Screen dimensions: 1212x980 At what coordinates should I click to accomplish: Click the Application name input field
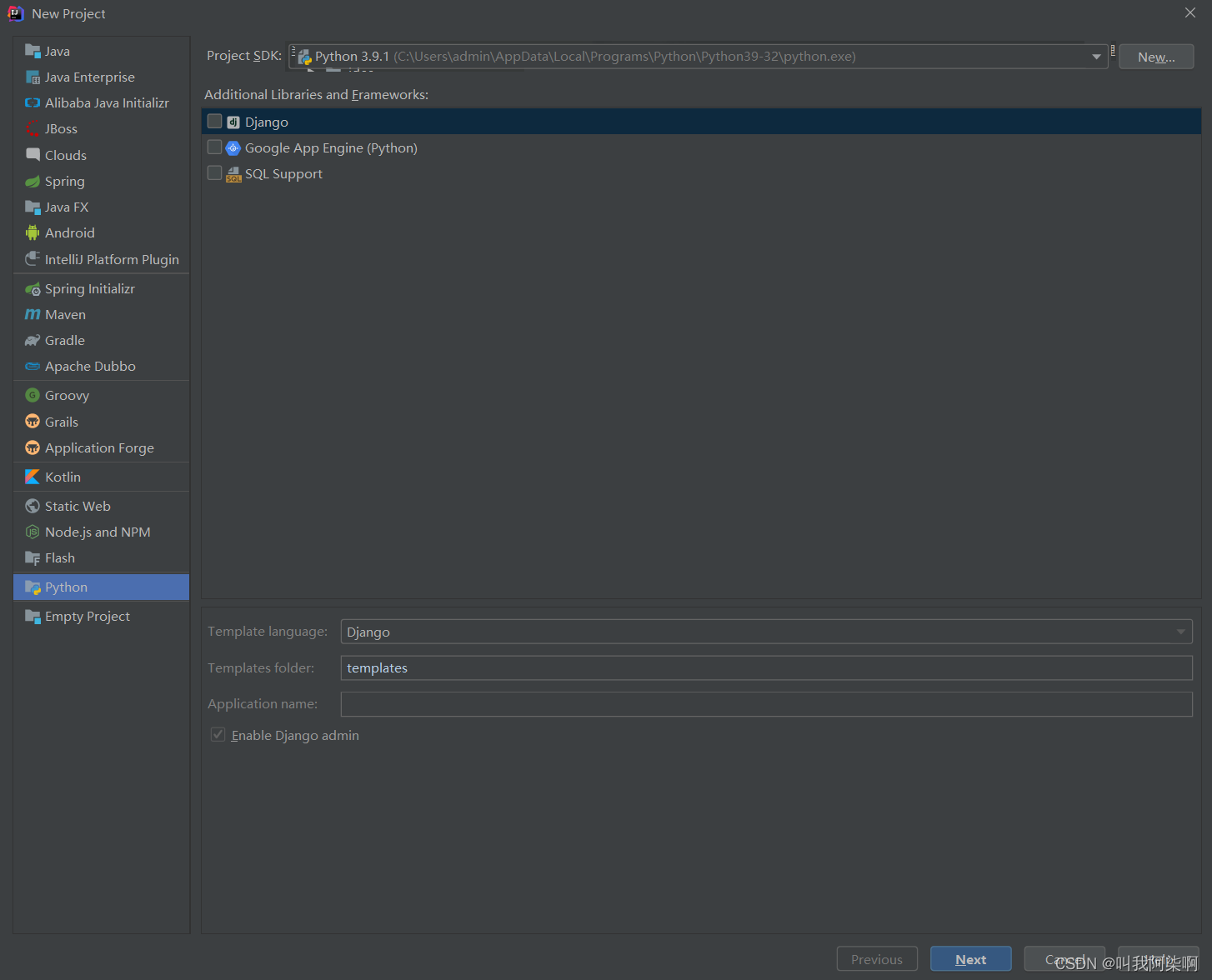tap(766, 704)
